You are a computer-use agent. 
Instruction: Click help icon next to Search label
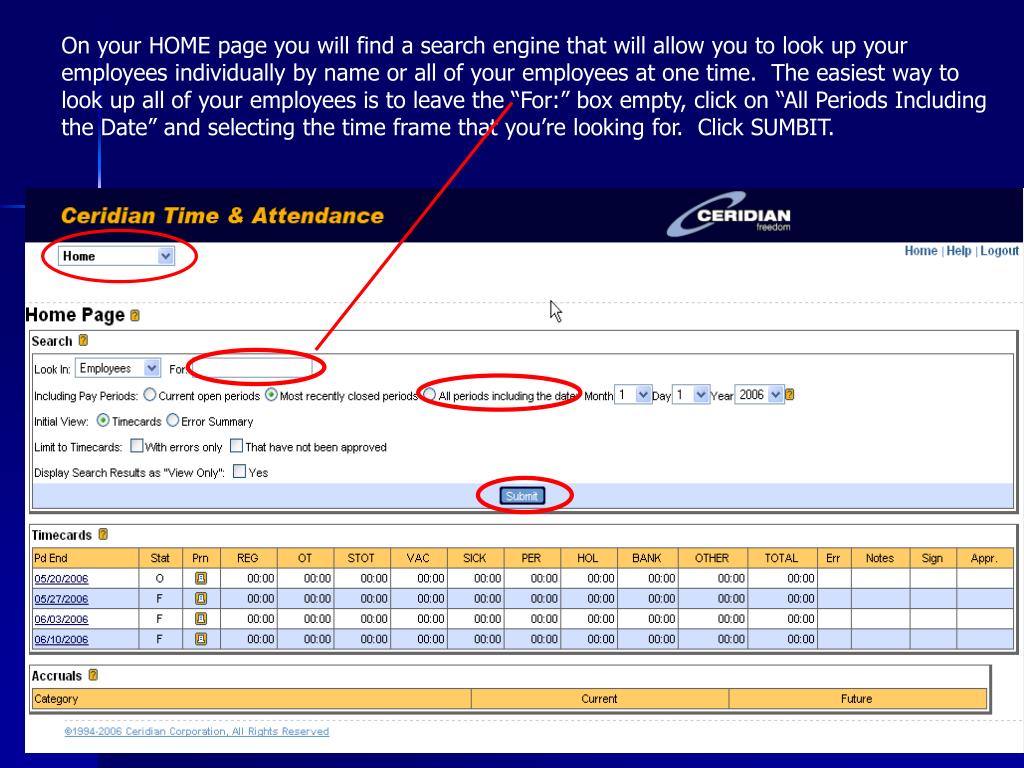tap(83, 340)
